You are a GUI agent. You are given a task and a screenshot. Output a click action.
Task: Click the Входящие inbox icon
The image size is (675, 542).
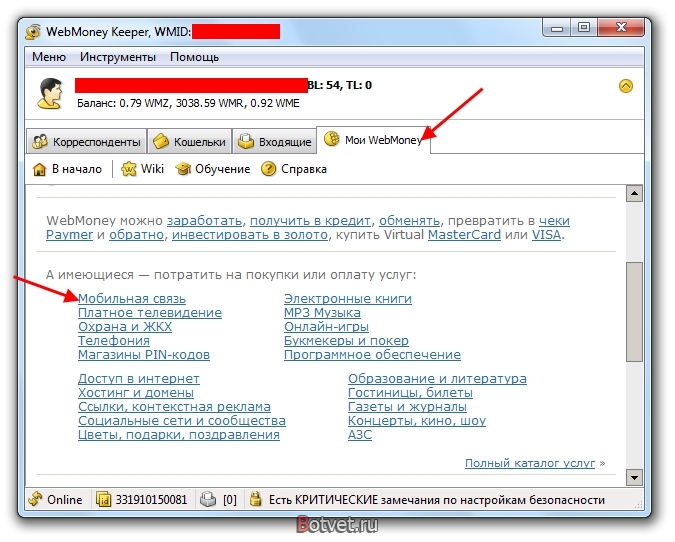pos(246,141)
